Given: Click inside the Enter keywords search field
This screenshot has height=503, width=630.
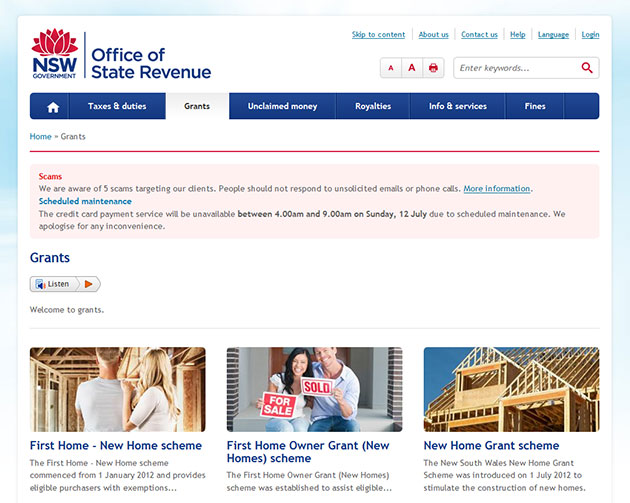Looking at the screenshot, I should coord(515,68).
